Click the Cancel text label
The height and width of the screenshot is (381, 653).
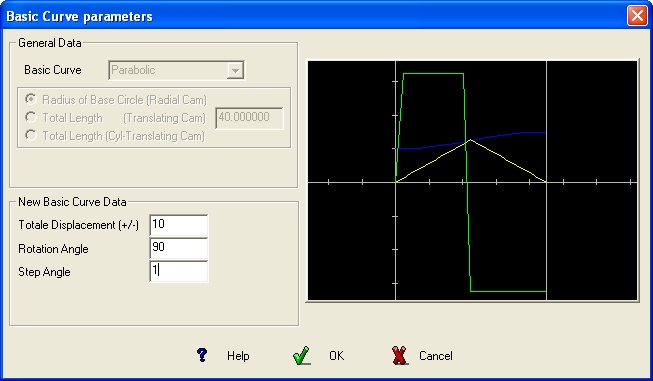click(436, 356)
